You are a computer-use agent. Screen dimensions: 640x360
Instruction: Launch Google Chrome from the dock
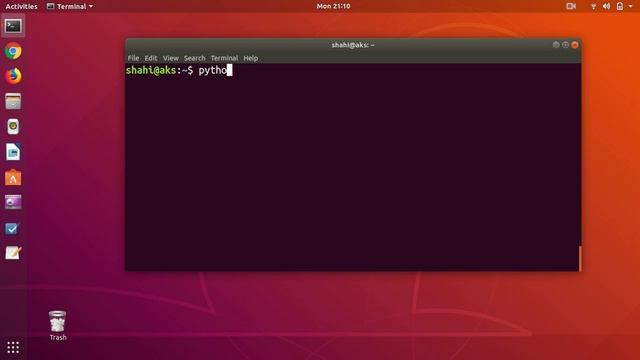click(13, 51)
